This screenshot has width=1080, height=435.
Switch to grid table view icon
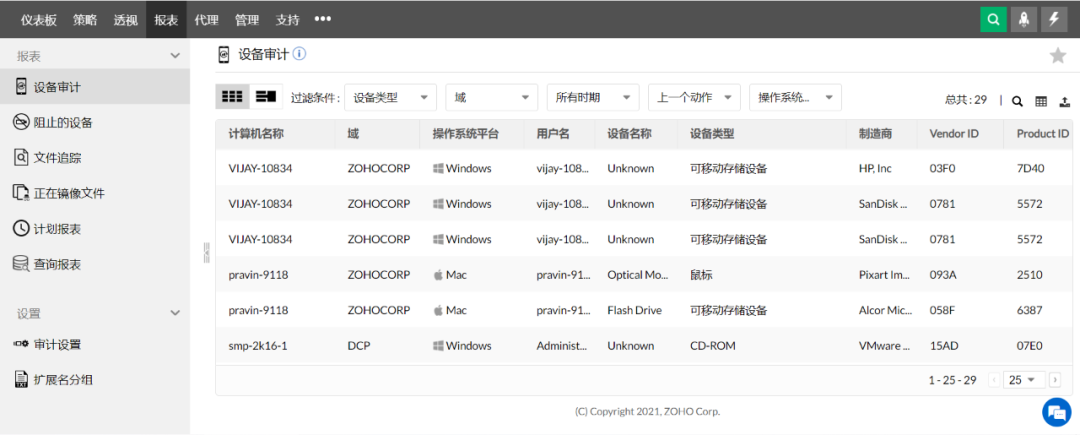pyautogui.click(x=232, y=97)
